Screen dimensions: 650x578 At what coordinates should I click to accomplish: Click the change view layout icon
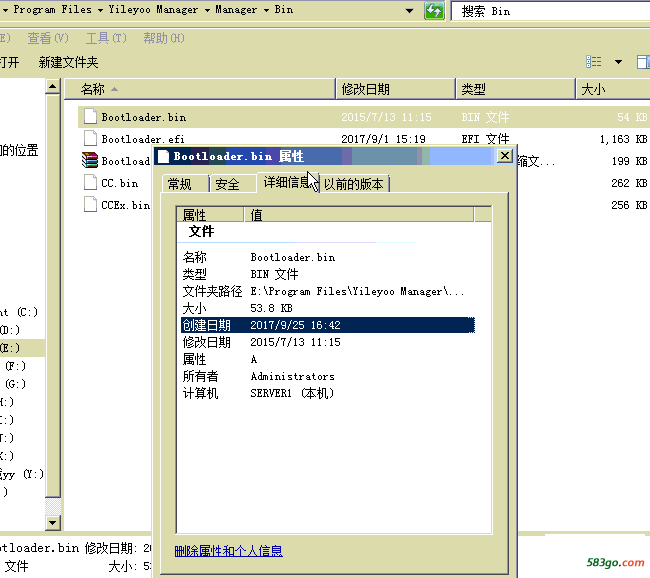(594, 62)
